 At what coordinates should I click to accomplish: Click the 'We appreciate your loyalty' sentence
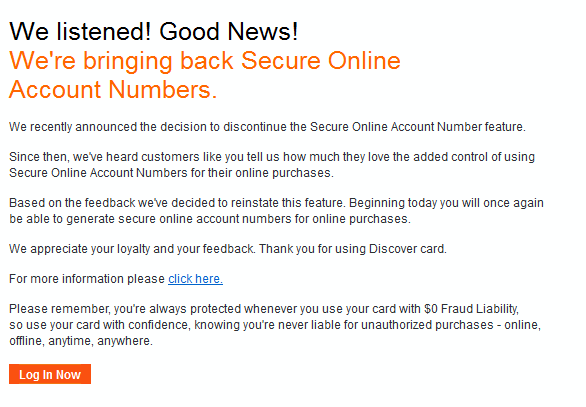pos(132,249)
